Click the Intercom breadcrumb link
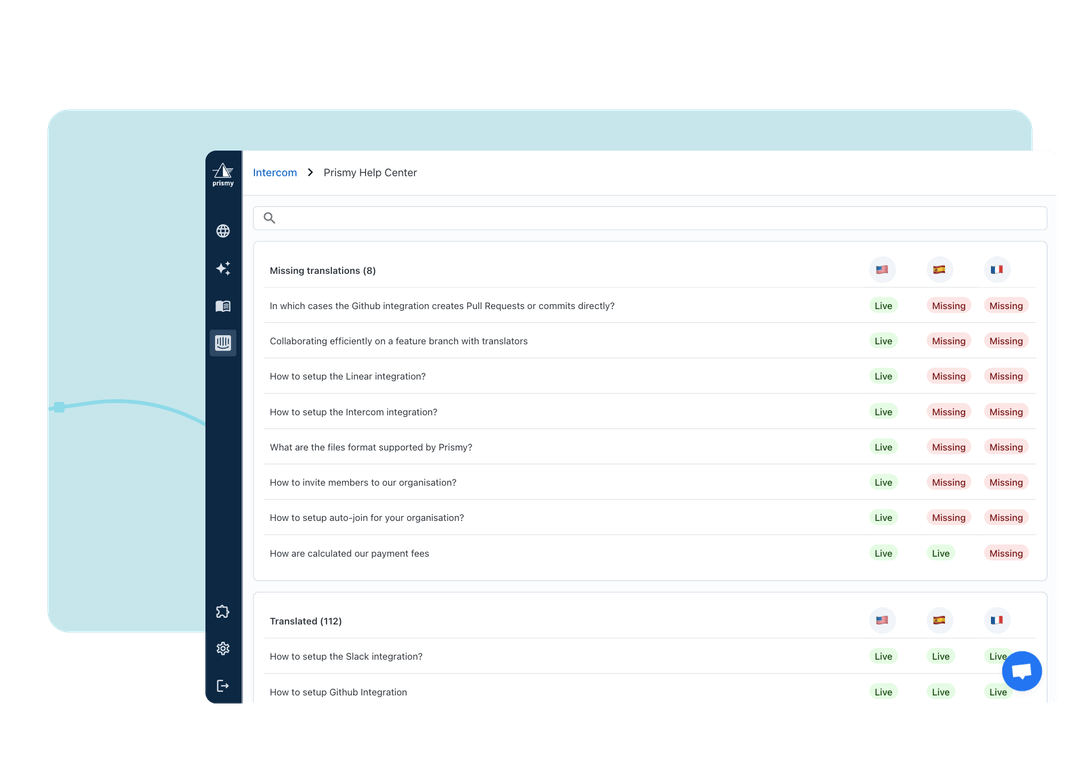Image resolution: width=1080 pixels, height=758 pixels. coord(275,173)
